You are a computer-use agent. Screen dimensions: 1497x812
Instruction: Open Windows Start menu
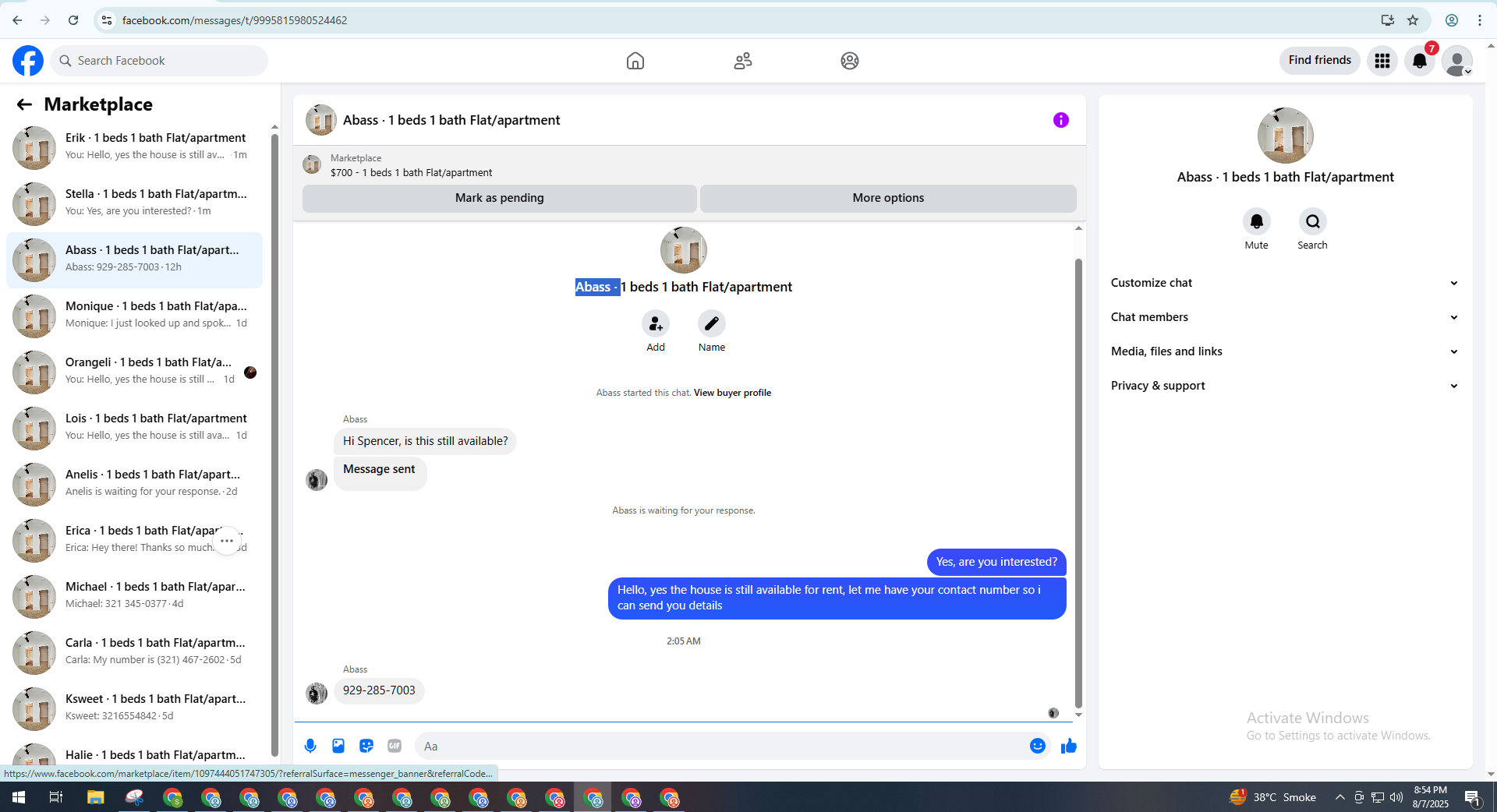(x=19, y=797)
